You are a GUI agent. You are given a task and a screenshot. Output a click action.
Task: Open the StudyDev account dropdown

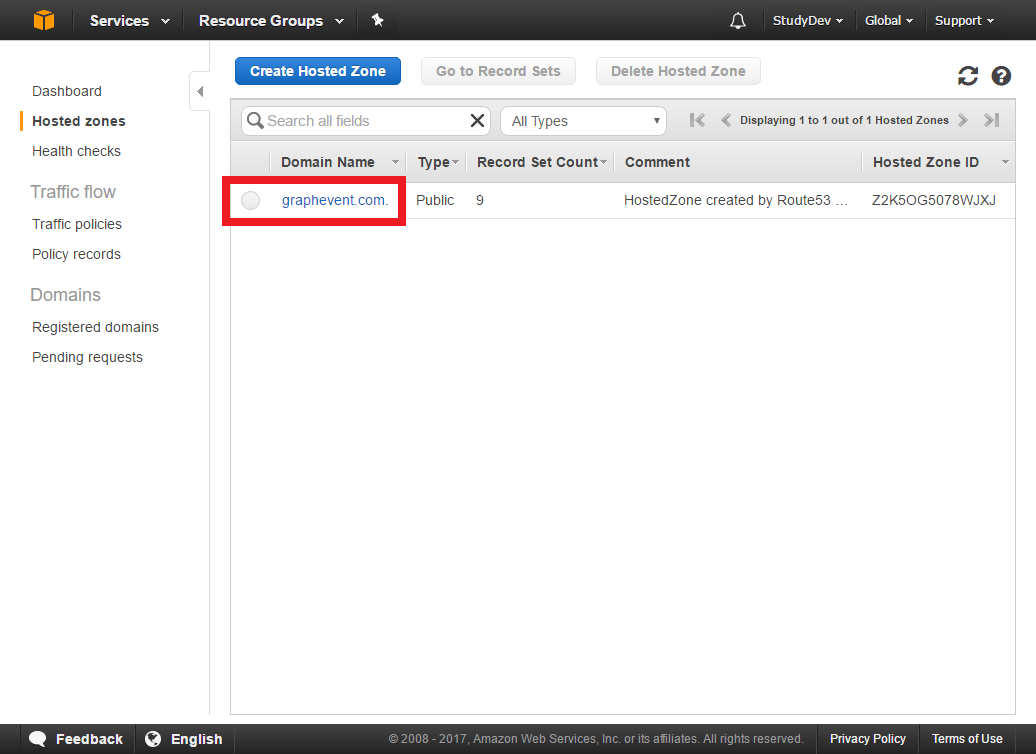807,20
